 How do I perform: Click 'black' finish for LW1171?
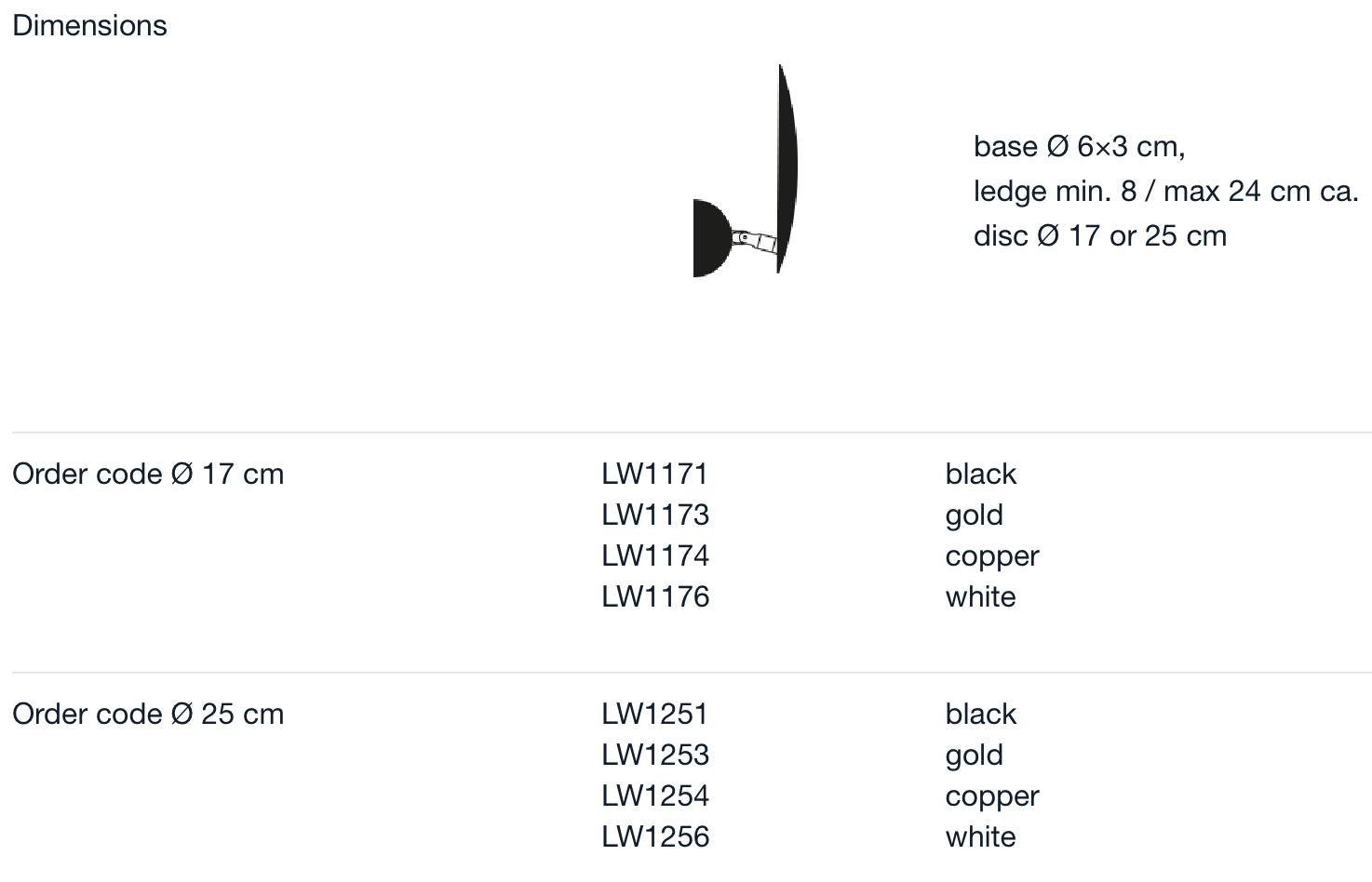981,474
